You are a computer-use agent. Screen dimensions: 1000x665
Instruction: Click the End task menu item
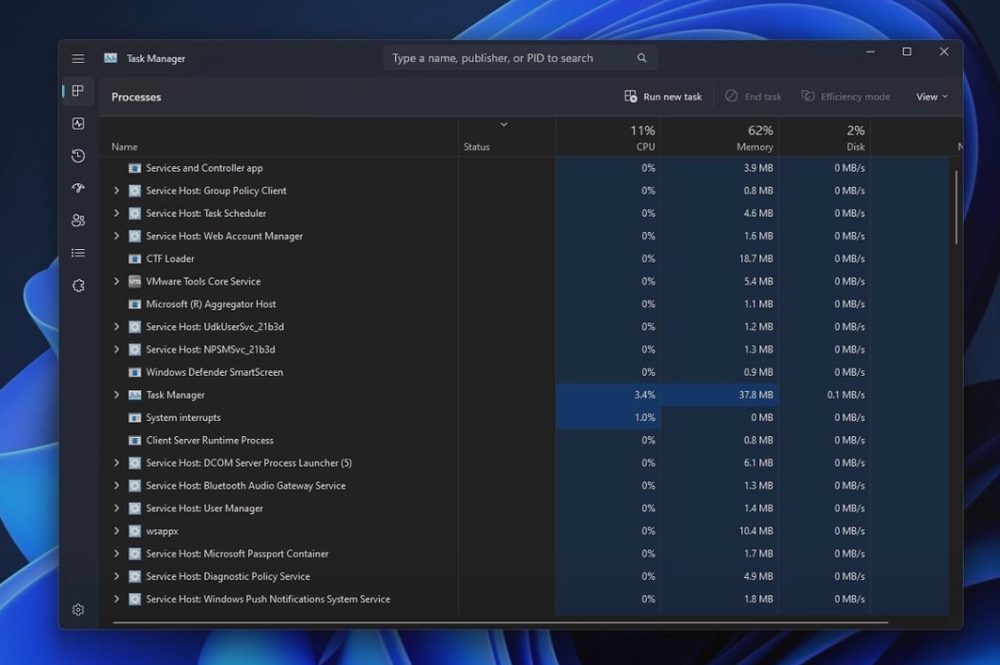[753, 96]
